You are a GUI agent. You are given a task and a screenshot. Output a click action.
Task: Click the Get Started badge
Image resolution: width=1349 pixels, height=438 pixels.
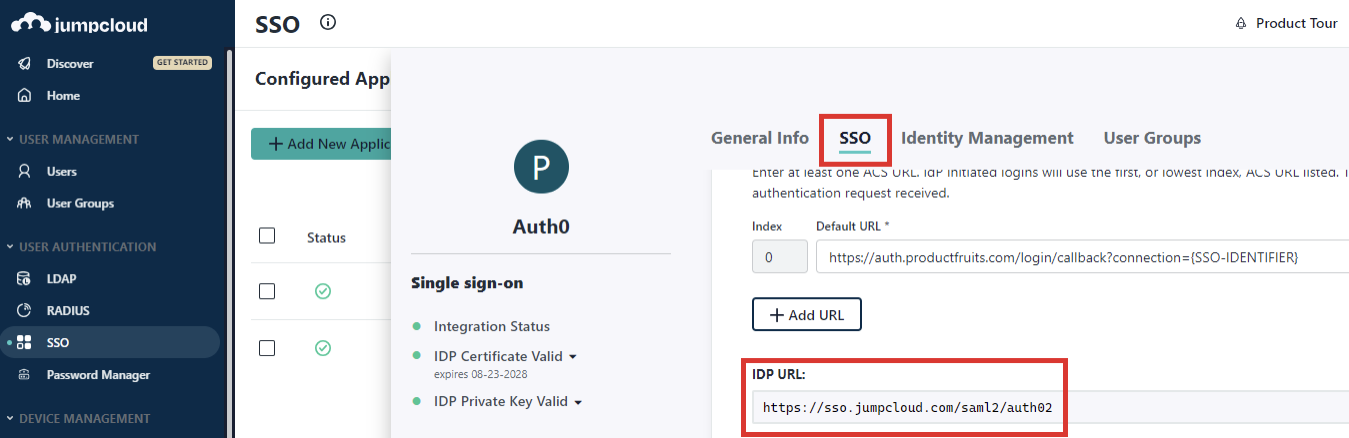[182, 62]
